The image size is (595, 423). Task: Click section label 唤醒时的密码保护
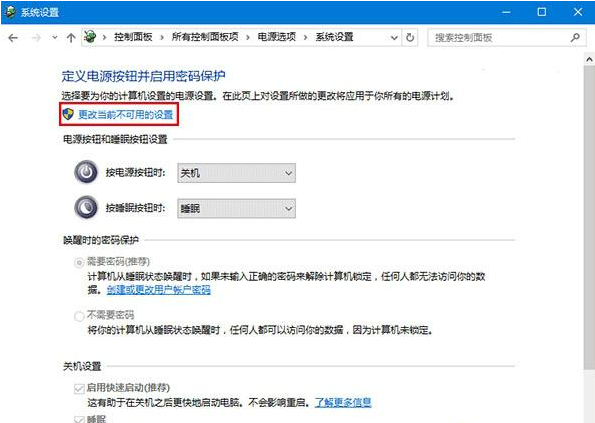(101, 240)
